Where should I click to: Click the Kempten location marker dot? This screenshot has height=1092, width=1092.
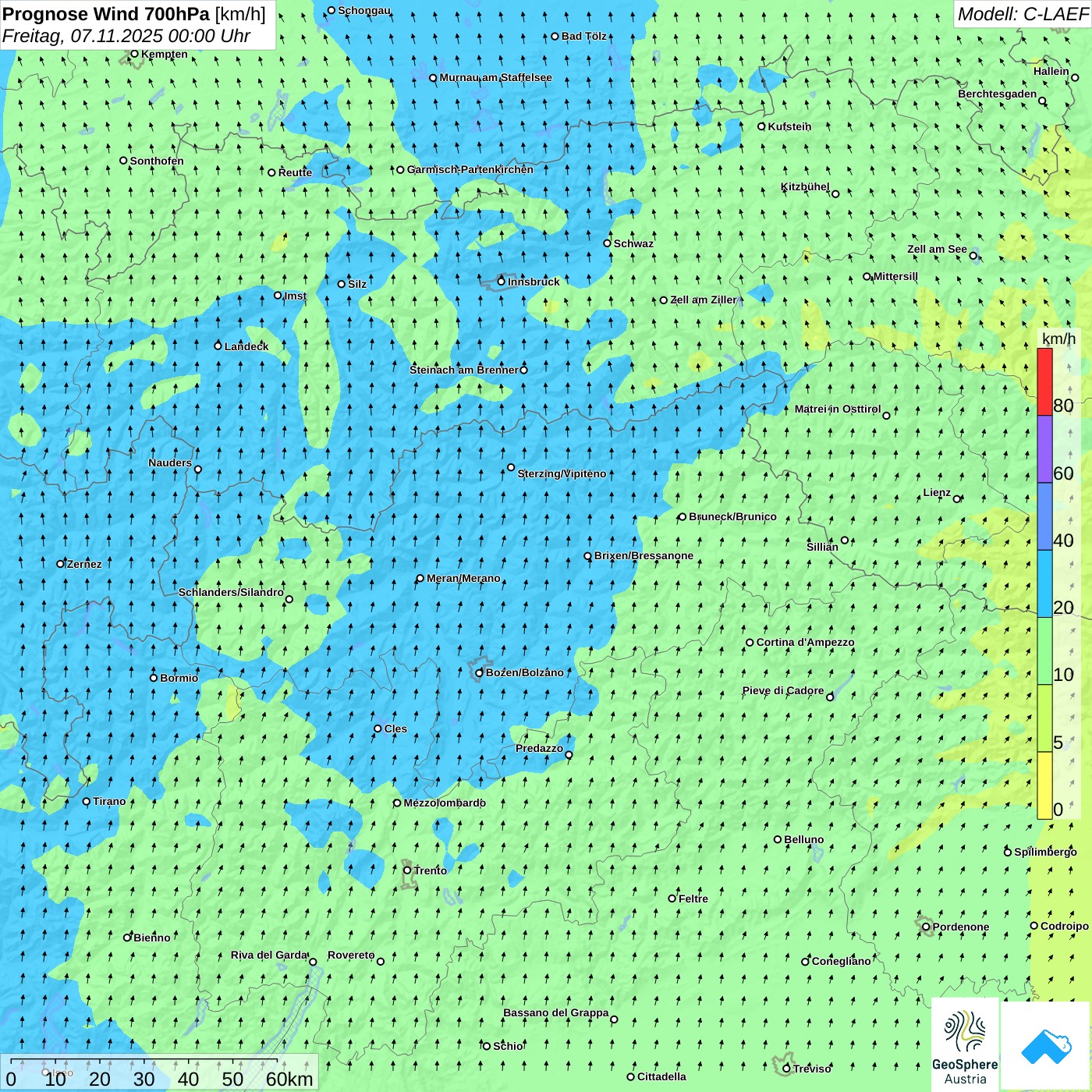pos(134,54)
